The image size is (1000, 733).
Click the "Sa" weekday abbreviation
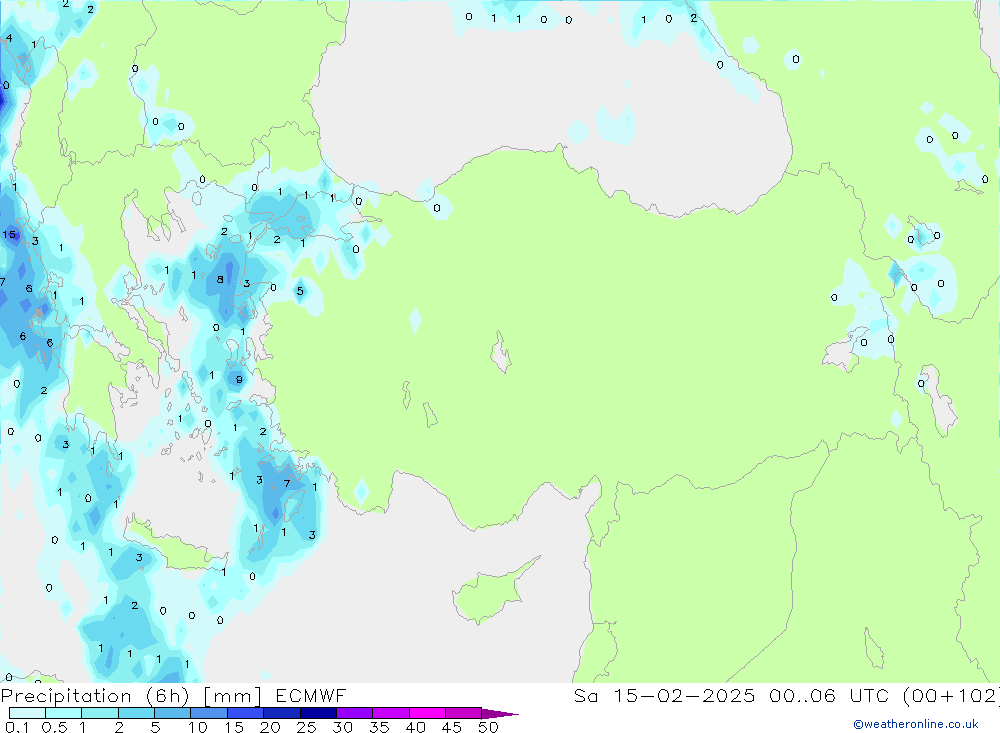coord(585,695)
